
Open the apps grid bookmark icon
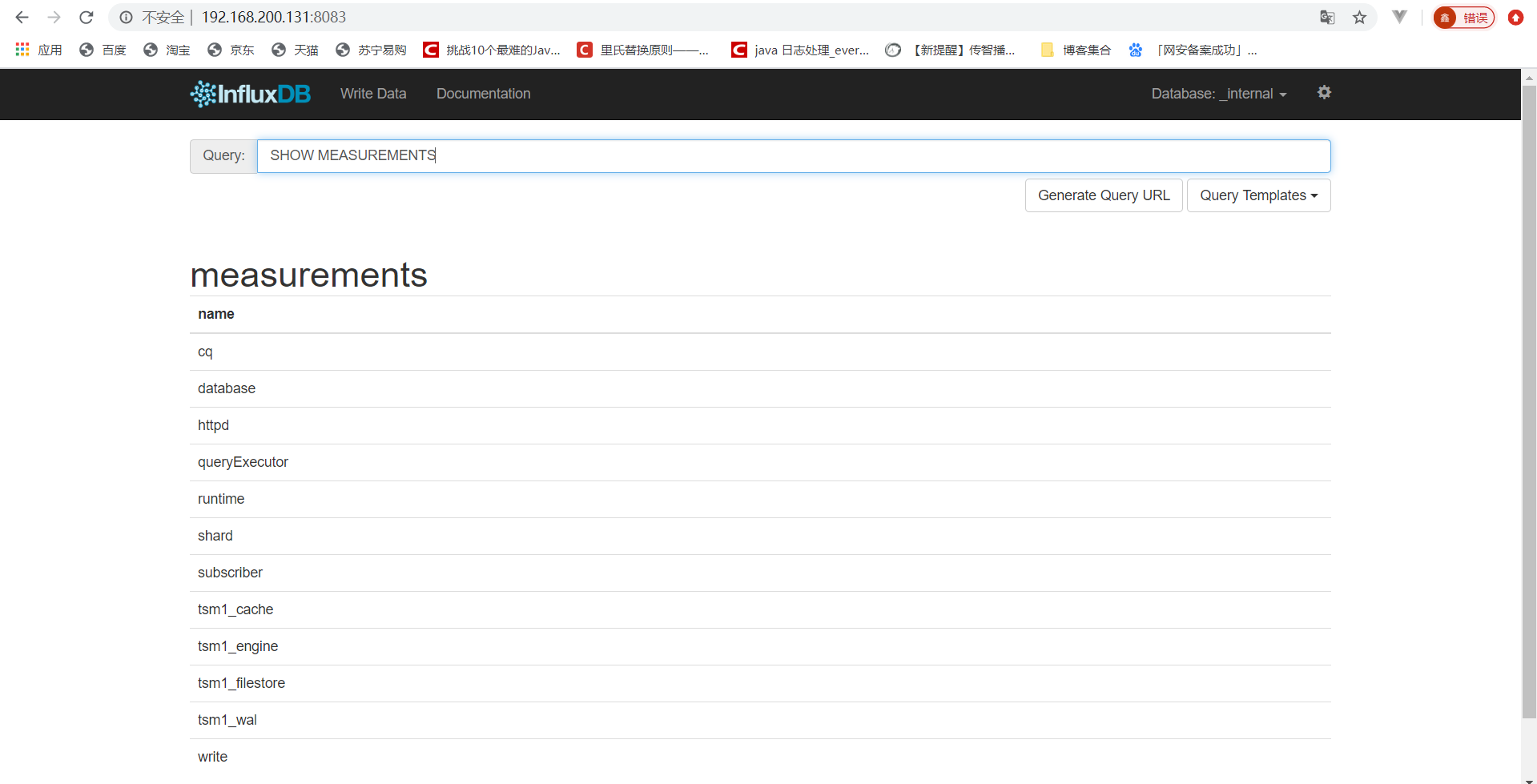(x=22, y=50)
